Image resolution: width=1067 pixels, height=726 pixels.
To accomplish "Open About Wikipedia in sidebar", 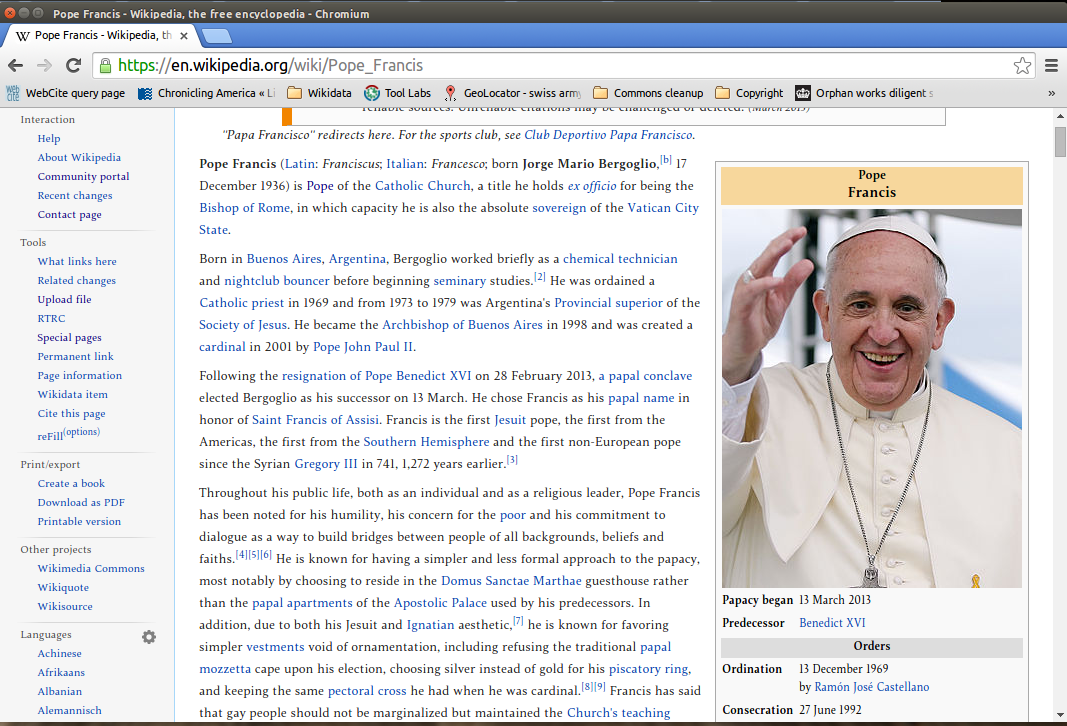I will (79, 157).
